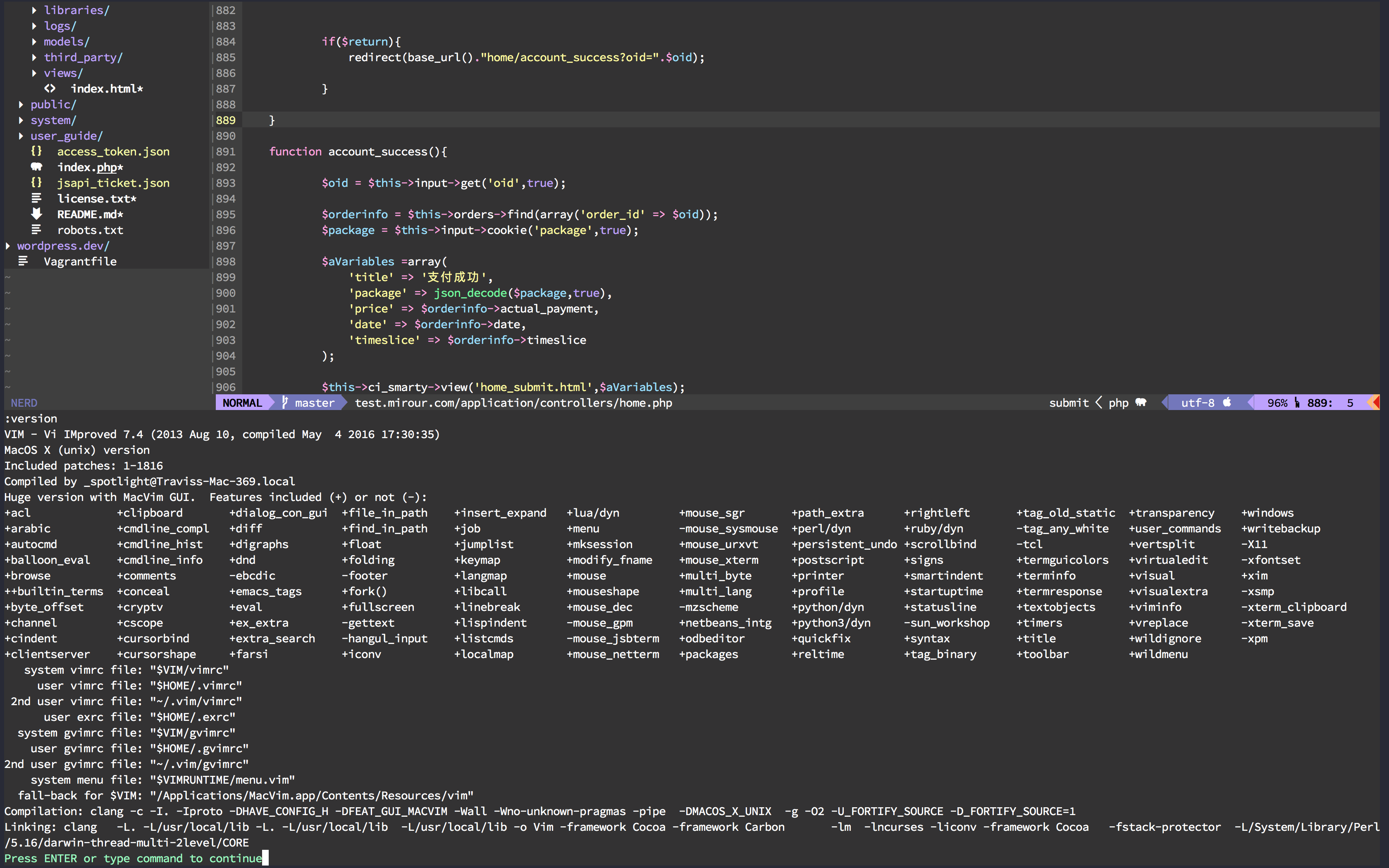Select the user_guide/ directory name
The width and height of the screenshot is (1389, 868).
[x=67, y=136]
